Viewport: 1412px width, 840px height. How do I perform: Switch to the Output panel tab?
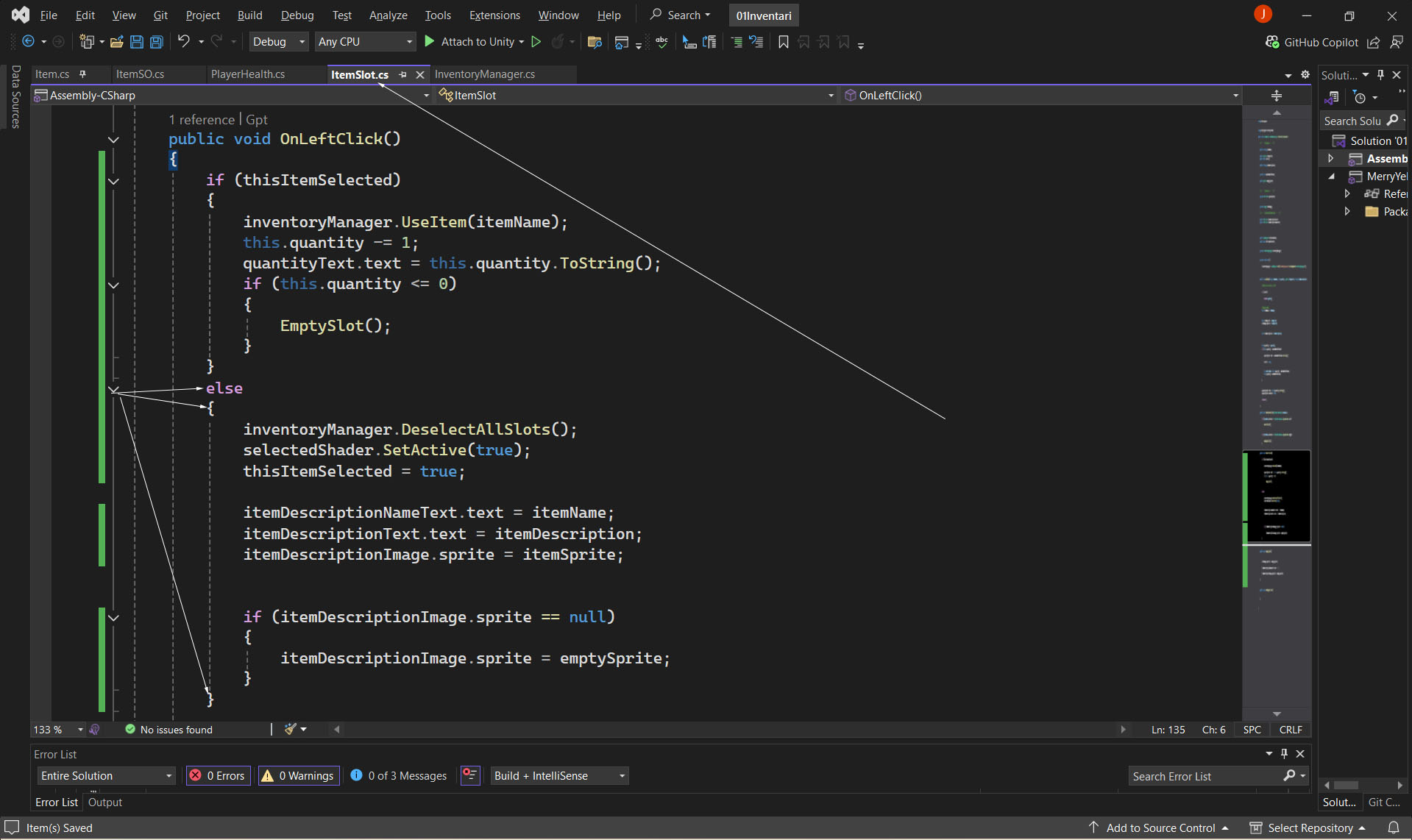coord(105,802)
